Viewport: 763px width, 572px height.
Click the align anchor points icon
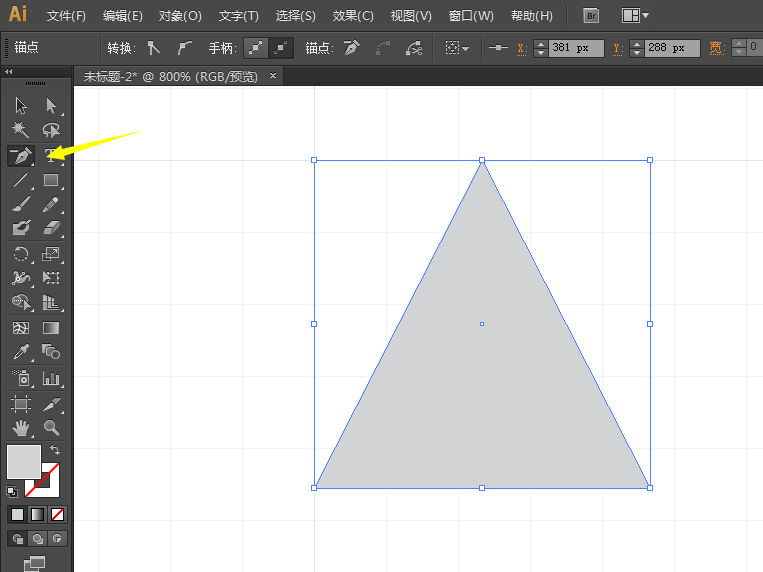[x=498, y=48]
